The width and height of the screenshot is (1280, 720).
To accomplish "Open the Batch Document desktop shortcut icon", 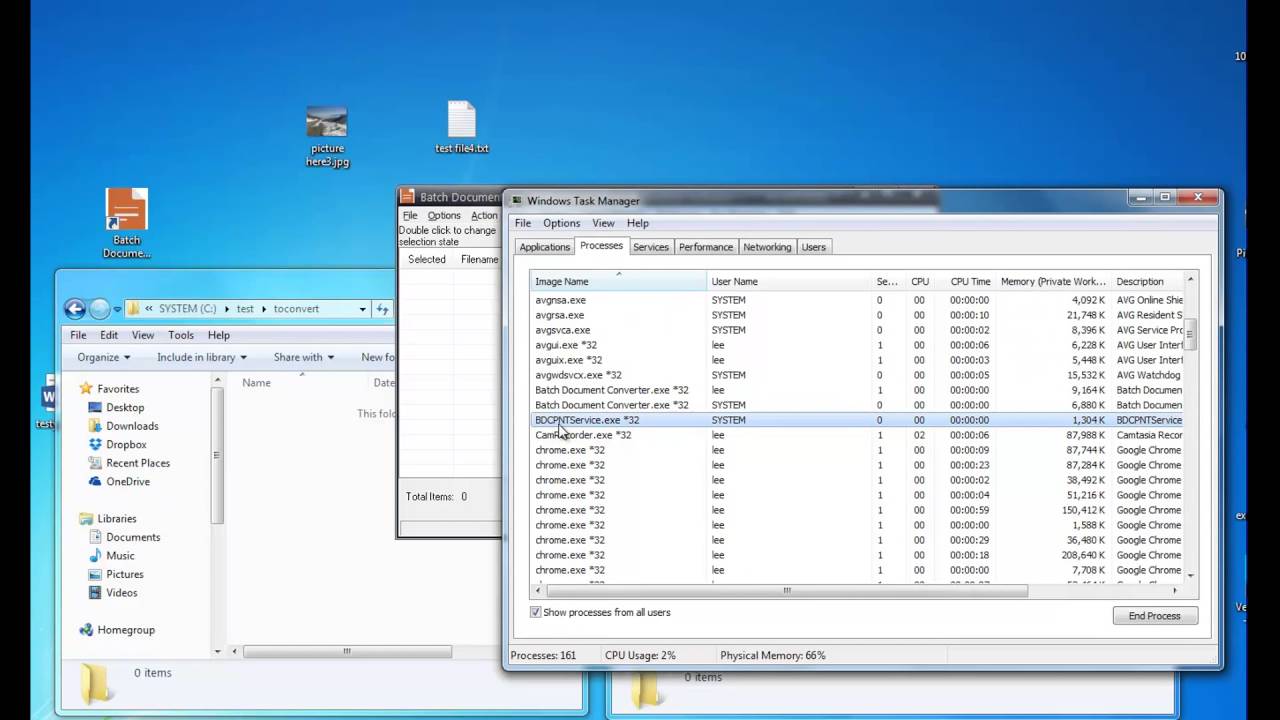I will click(x=127, y=223).
